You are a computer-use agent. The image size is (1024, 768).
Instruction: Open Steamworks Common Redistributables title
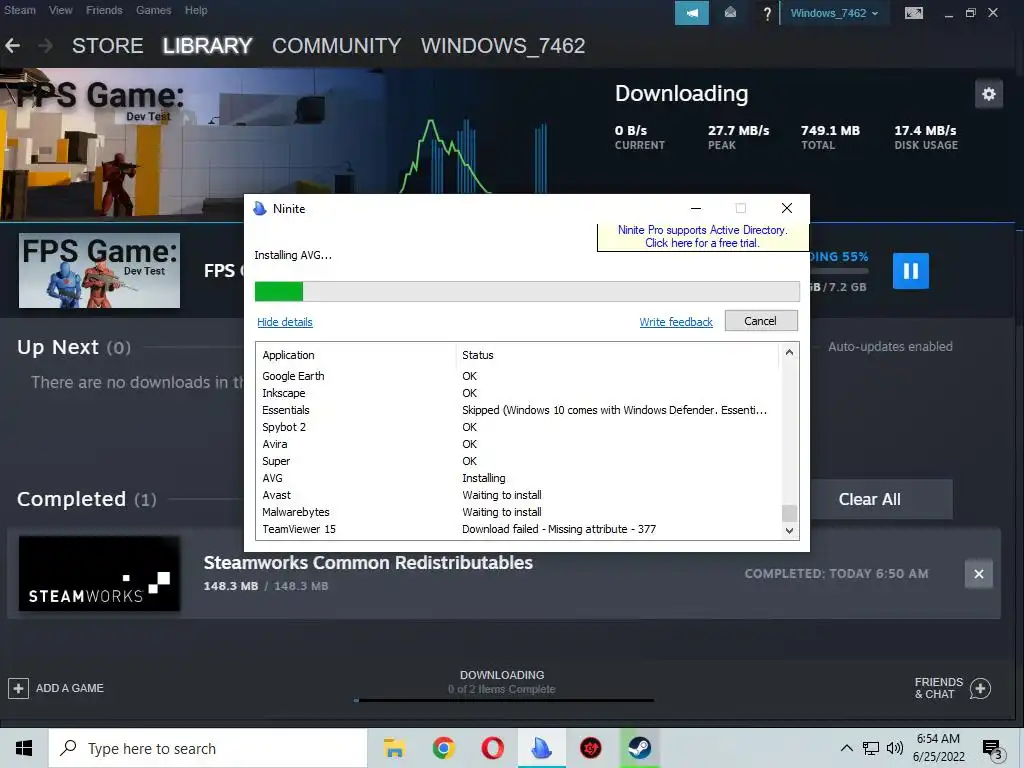(368, 563)
